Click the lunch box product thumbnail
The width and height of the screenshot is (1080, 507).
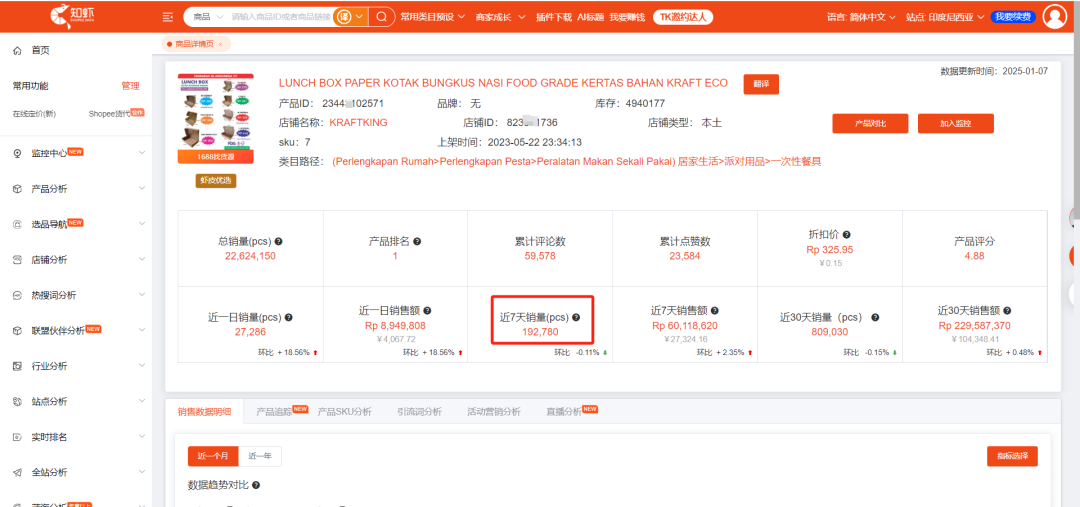tap(216, 112)
